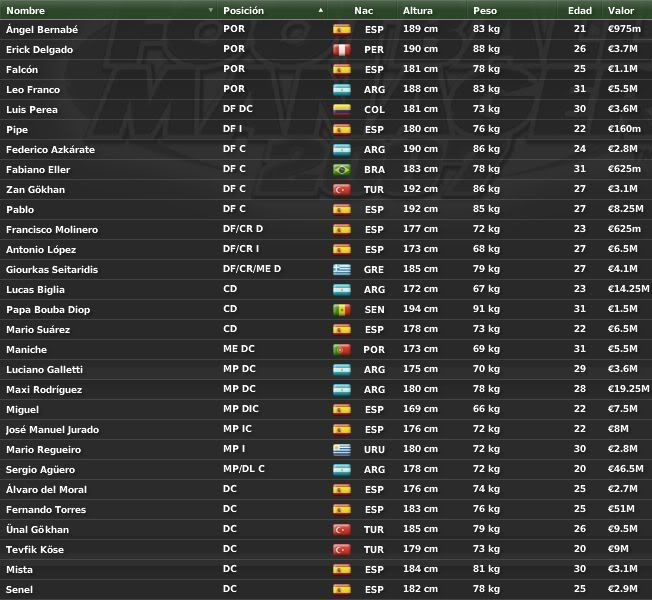652x600 pixels.
Task: Click the DF/CR/ME D position cell
Action: (x=252, y=269)
